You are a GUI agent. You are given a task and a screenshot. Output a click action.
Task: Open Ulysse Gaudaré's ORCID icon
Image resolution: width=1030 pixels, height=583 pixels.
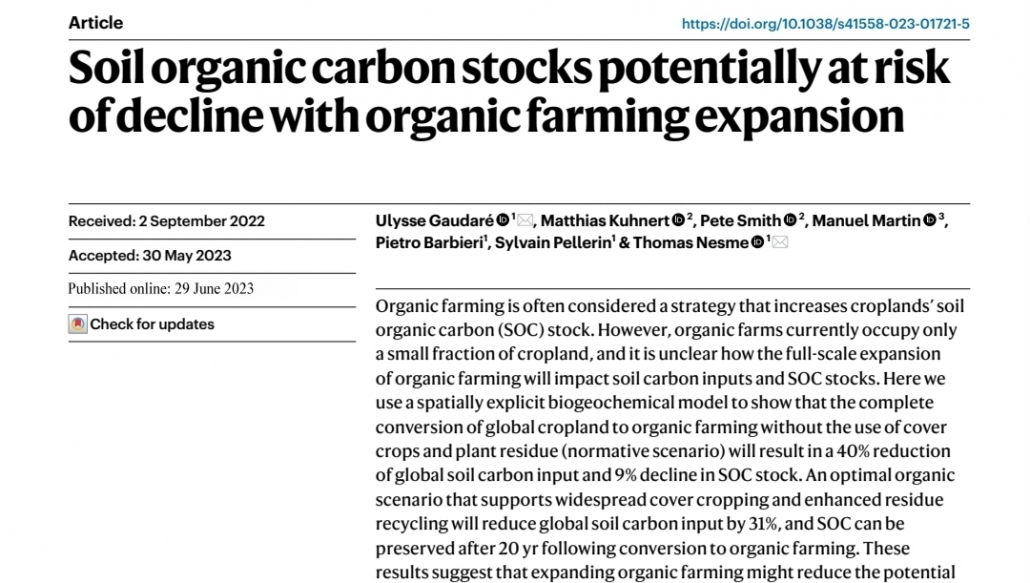point(503,220)
